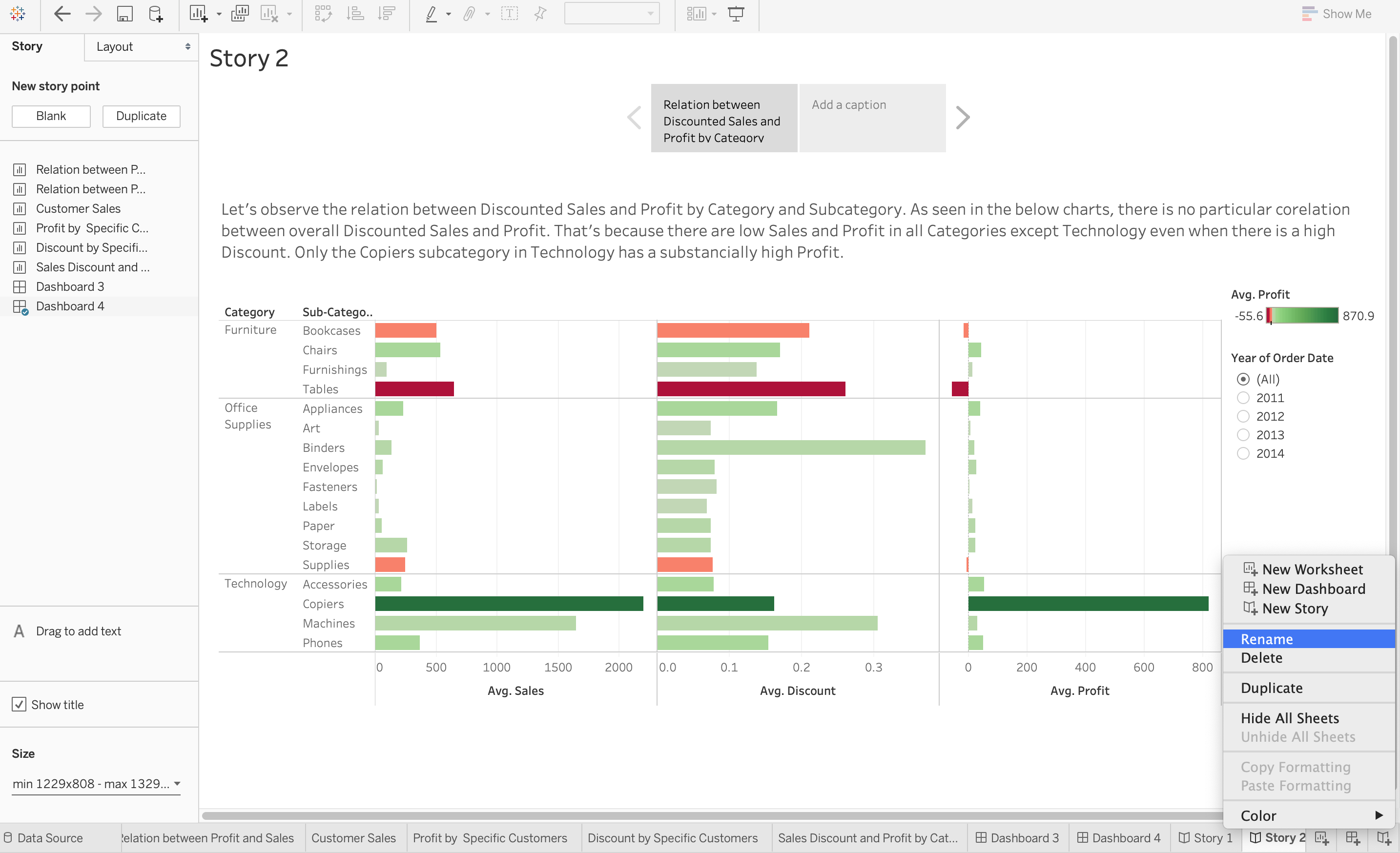Expand the Color submenu arrow
Viewport: 1400px width, 853px height.
click(1379, 815)
